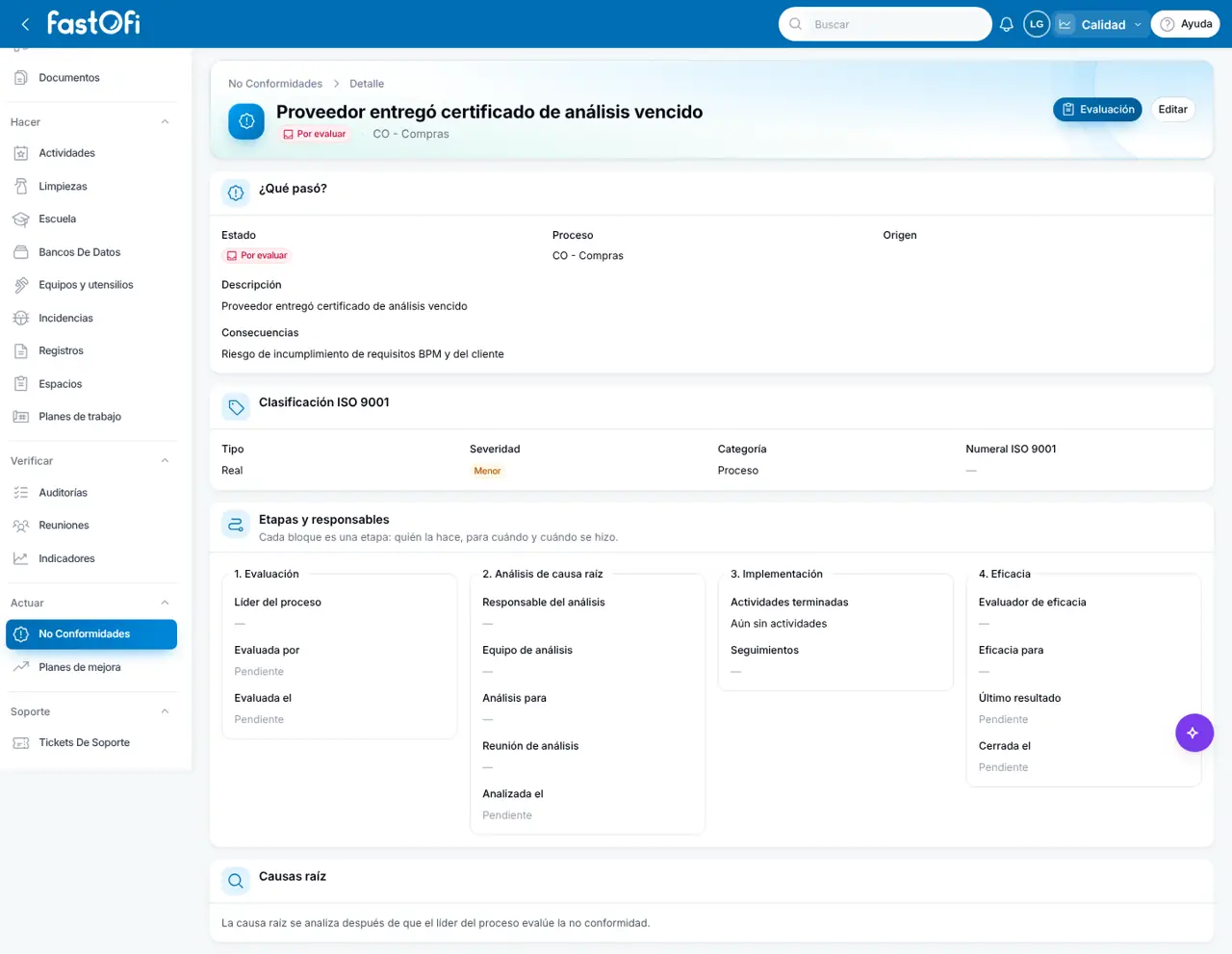The width and height of the screenshot is (1232, 954).
Task: Click the Registros document icon
Action: (x=21, y=351)
